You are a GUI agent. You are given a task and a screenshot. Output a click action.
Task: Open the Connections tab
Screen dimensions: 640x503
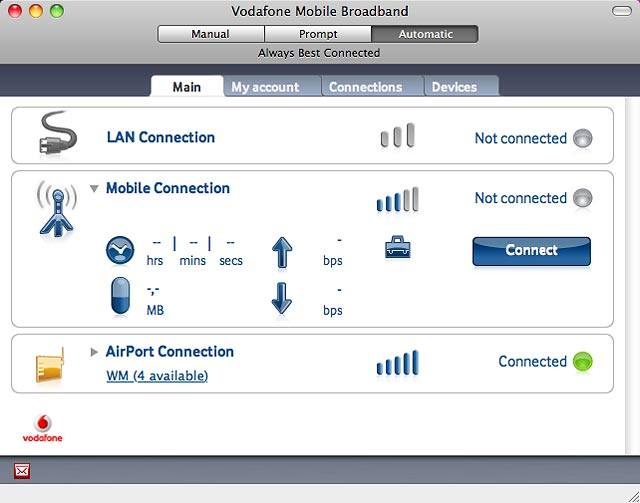[373, 87]
